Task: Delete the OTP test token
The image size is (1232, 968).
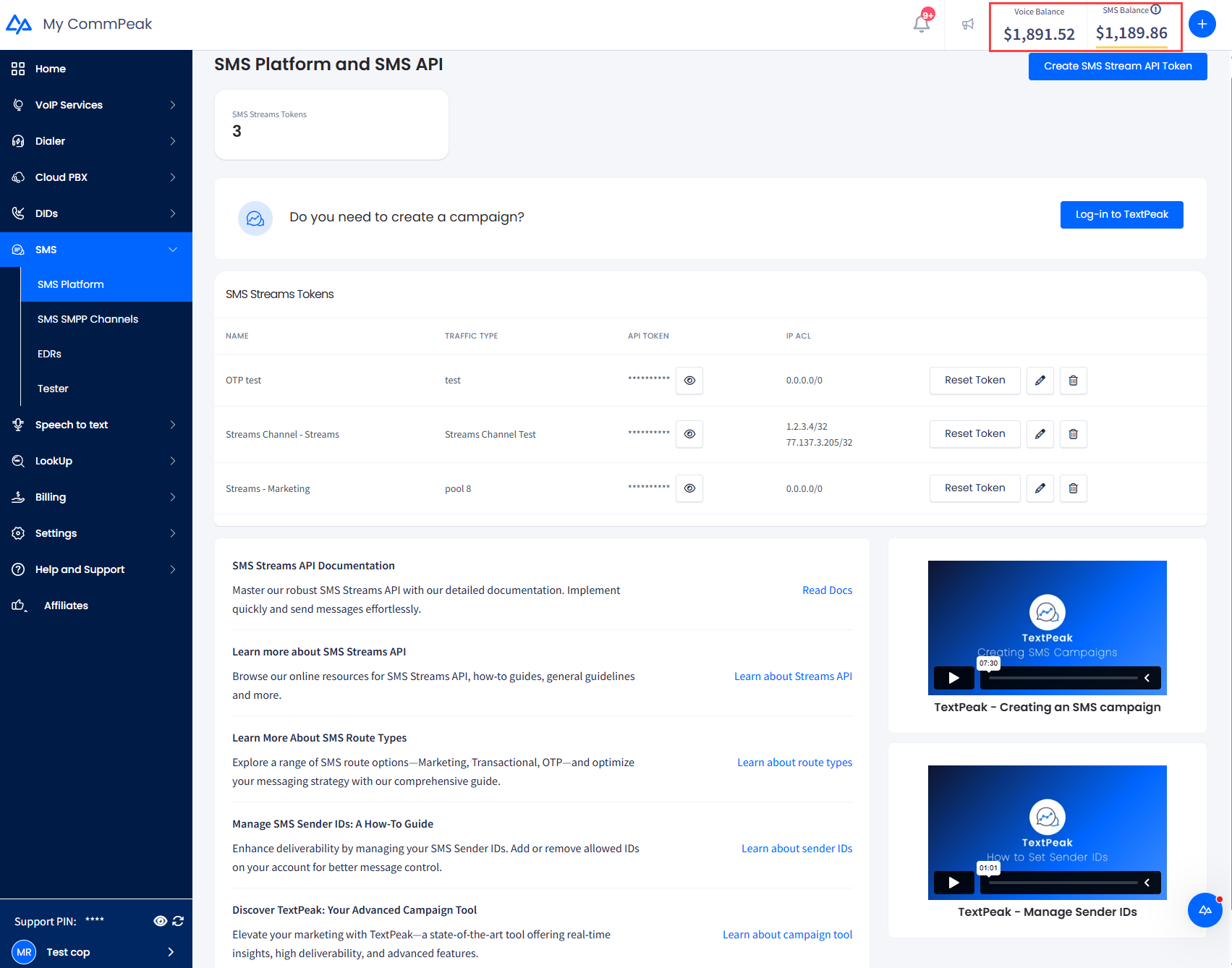Action: 1073,381
